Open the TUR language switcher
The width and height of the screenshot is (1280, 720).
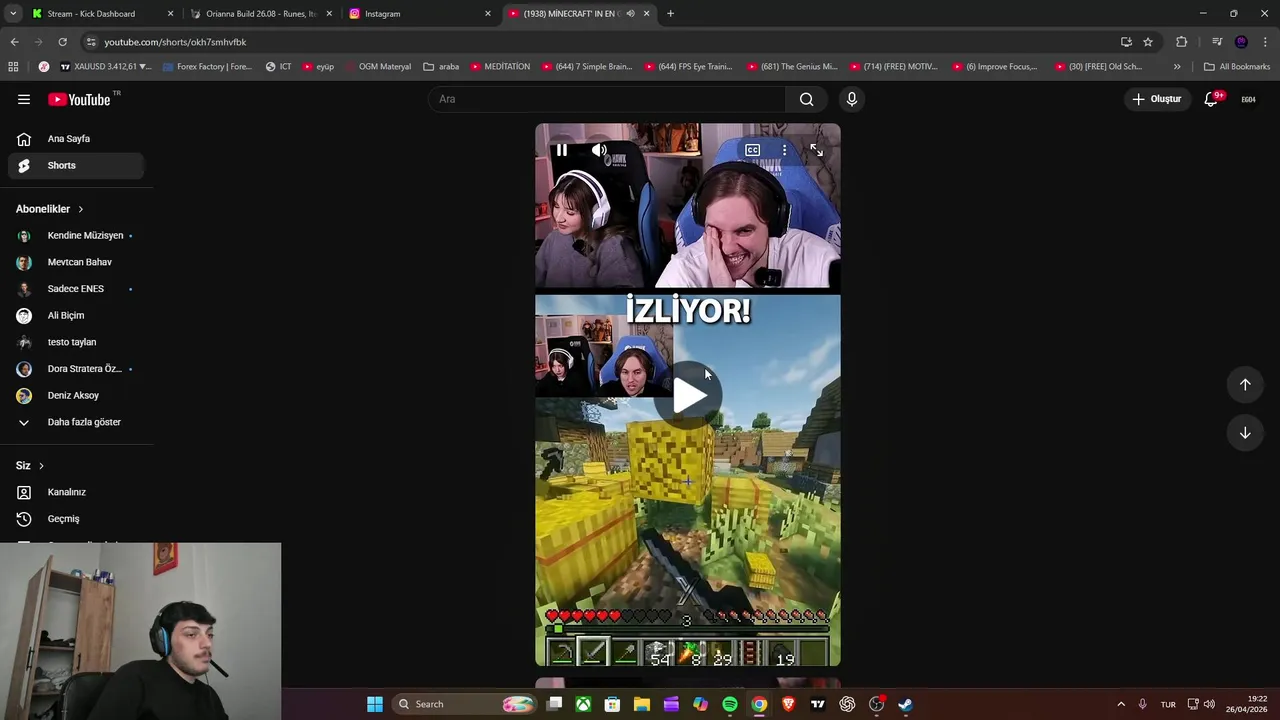click(x=1168, y=704)
